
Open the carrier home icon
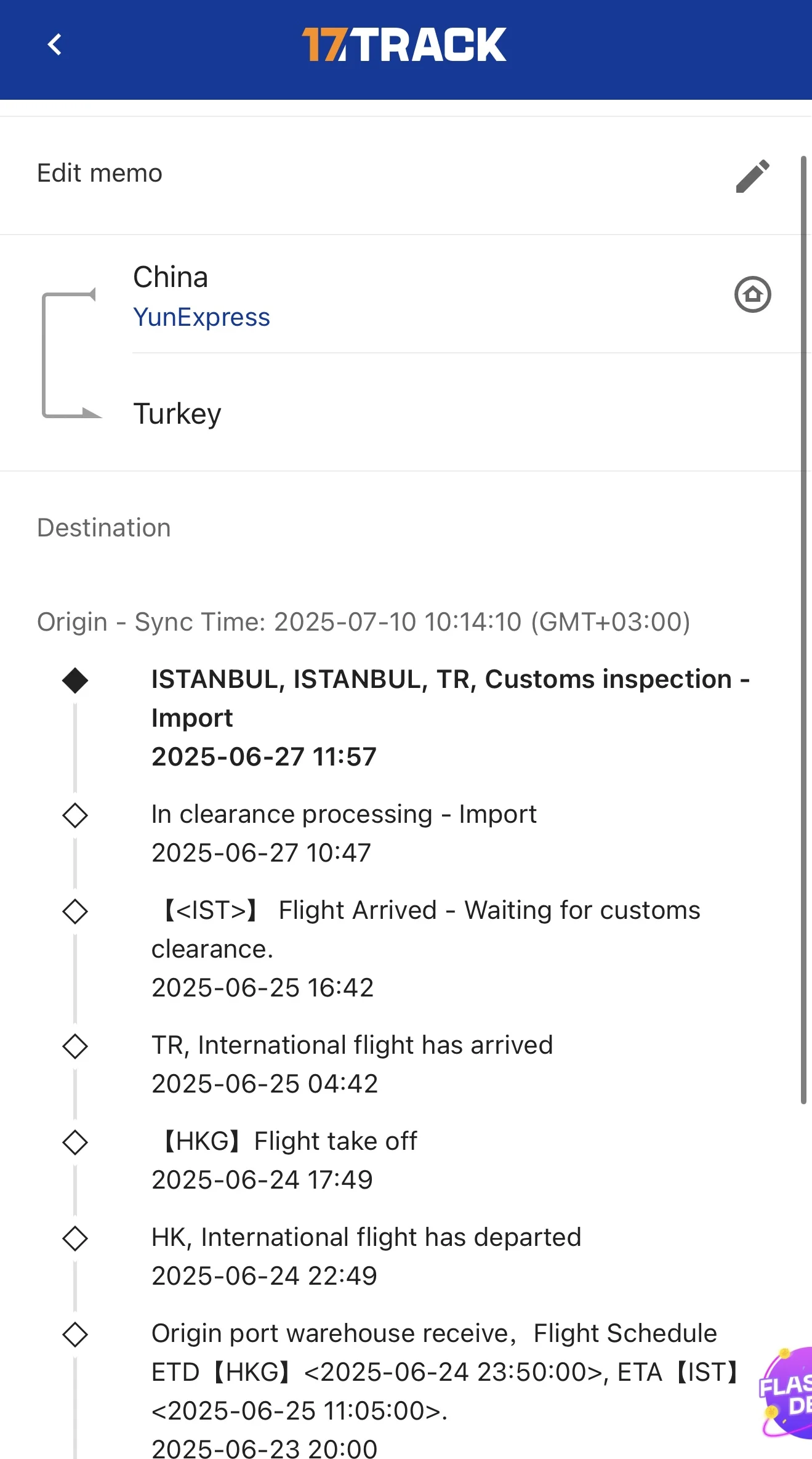(x=752, y=294)
